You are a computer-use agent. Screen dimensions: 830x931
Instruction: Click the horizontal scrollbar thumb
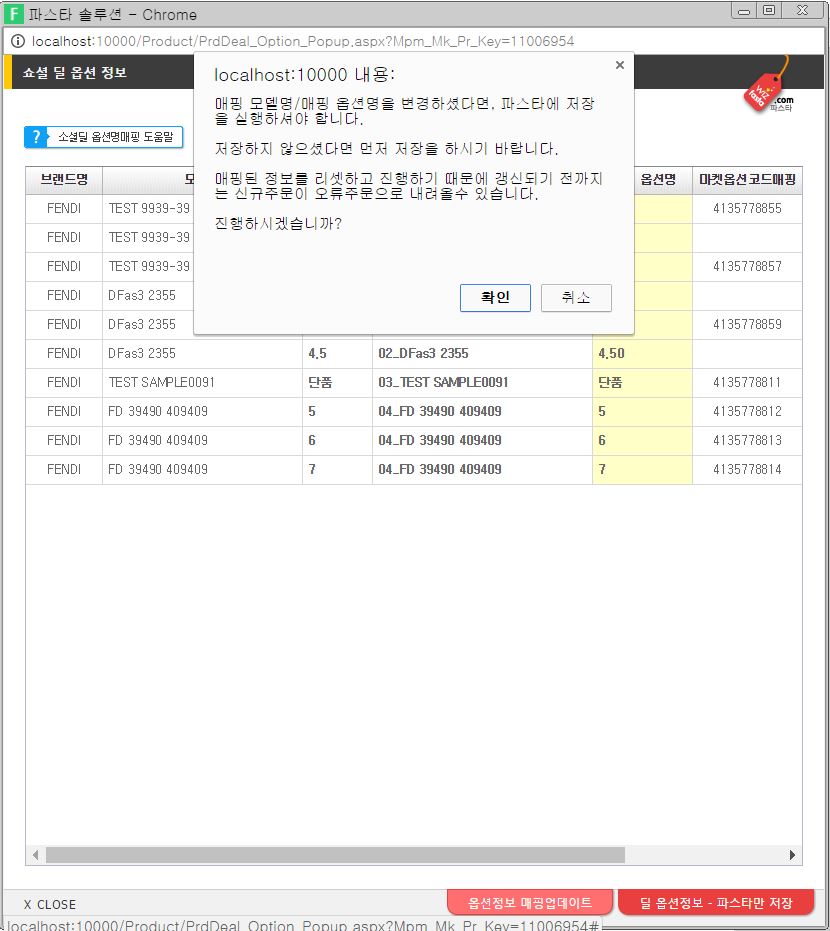335,855
